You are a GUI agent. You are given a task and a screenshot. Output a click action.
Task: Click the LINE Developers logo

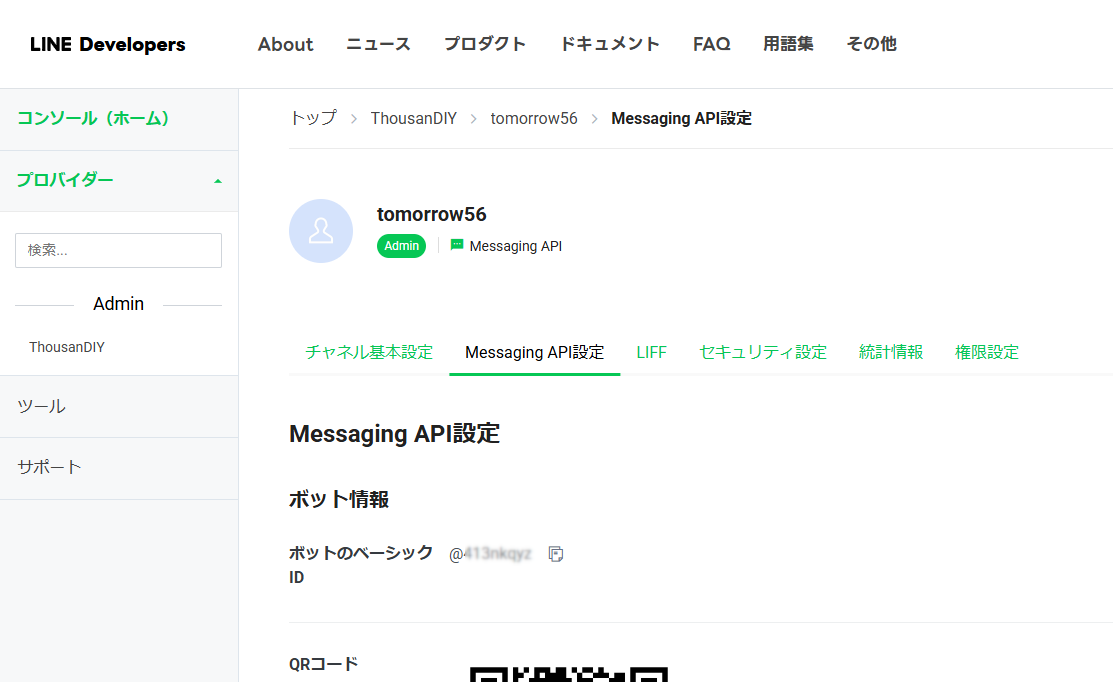[x=106, y=44]
